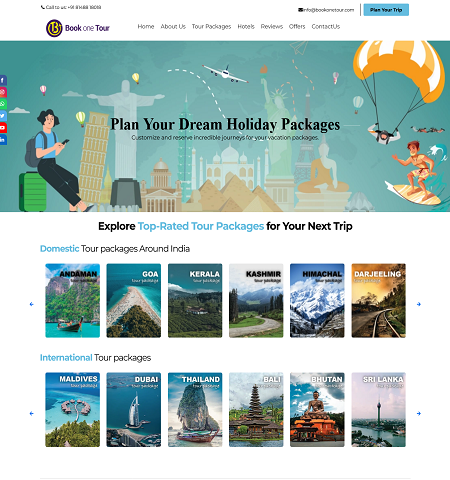The image size is (450, 480).
Task: Open the YouTube social sidebar icon
Action: [3, 128]
